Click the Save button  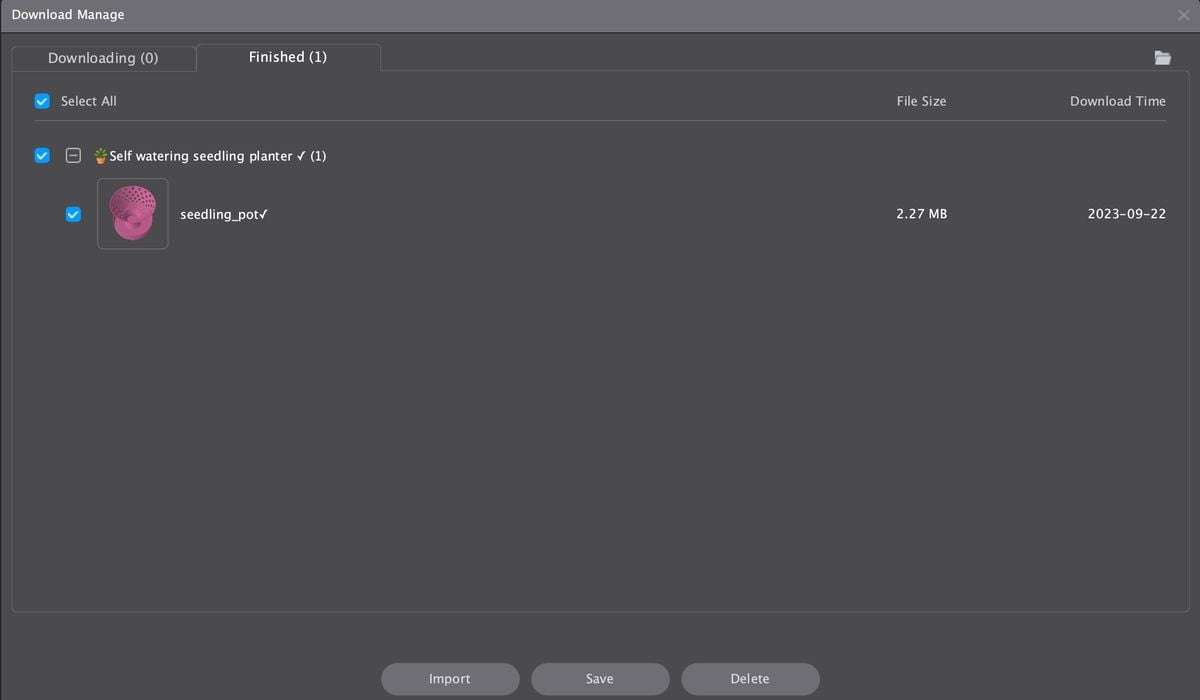(x=600, y=679)
